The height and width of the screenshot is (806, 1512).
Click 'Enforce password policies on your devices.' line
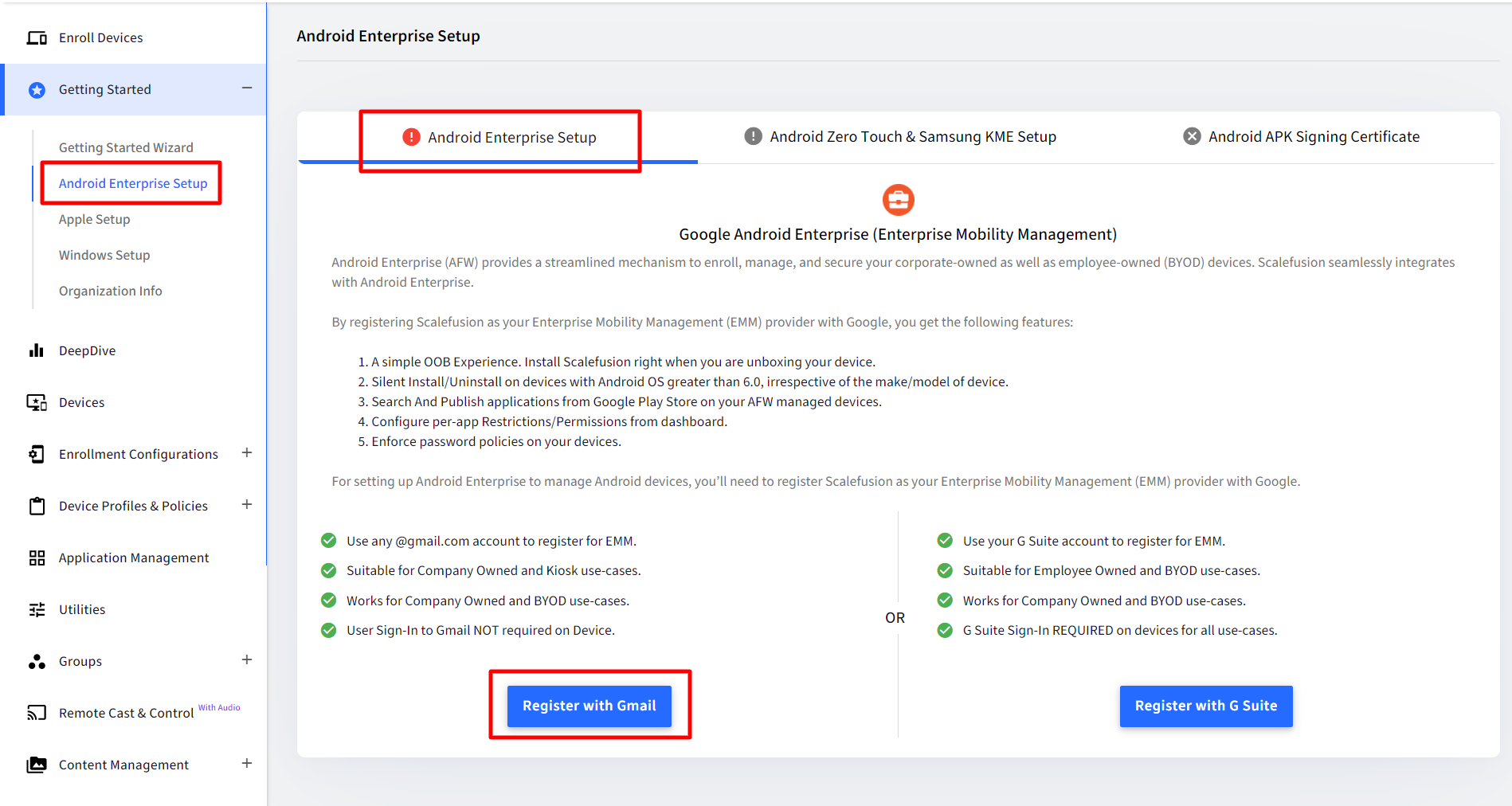[x=496, y=441]
